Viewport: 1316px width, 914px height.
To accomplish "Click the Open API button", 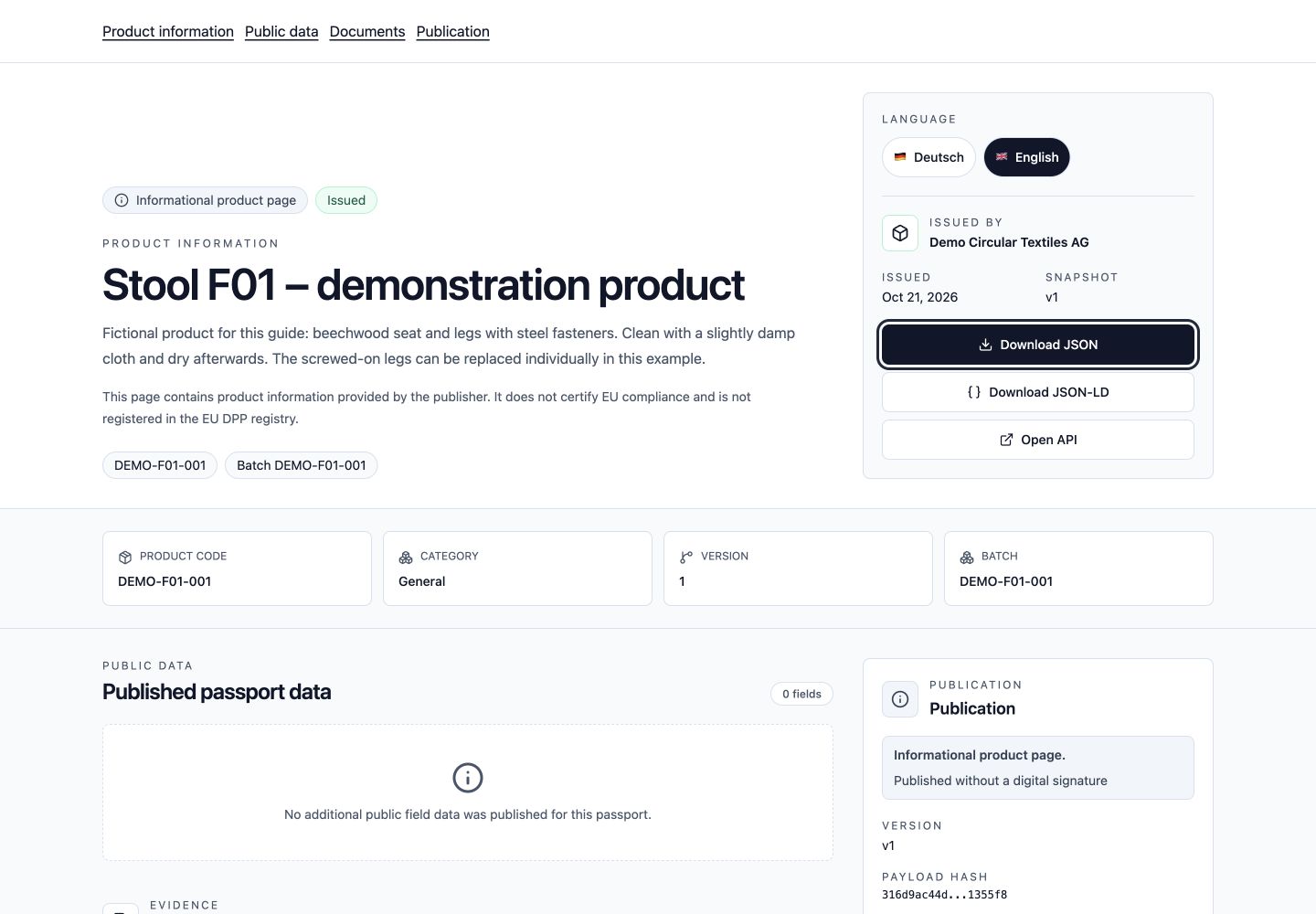I will (1038, 440).
